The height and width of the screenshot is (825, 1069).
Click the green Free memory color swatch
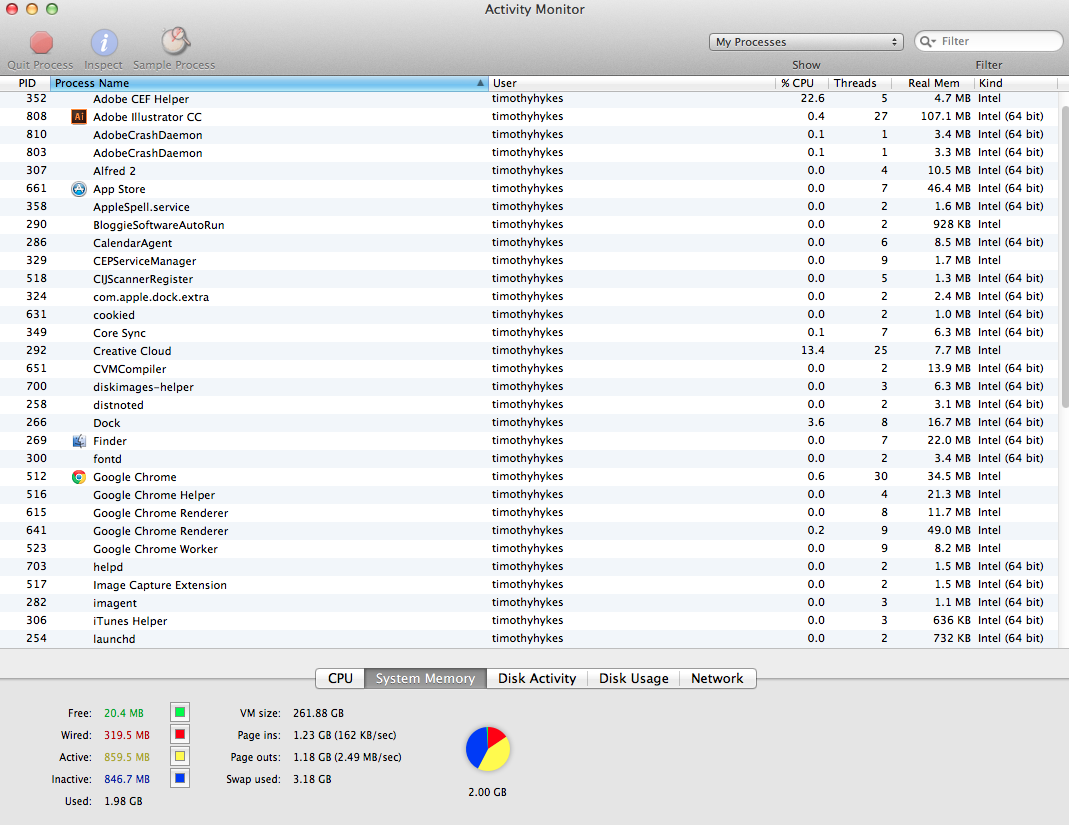coord(180,712)
